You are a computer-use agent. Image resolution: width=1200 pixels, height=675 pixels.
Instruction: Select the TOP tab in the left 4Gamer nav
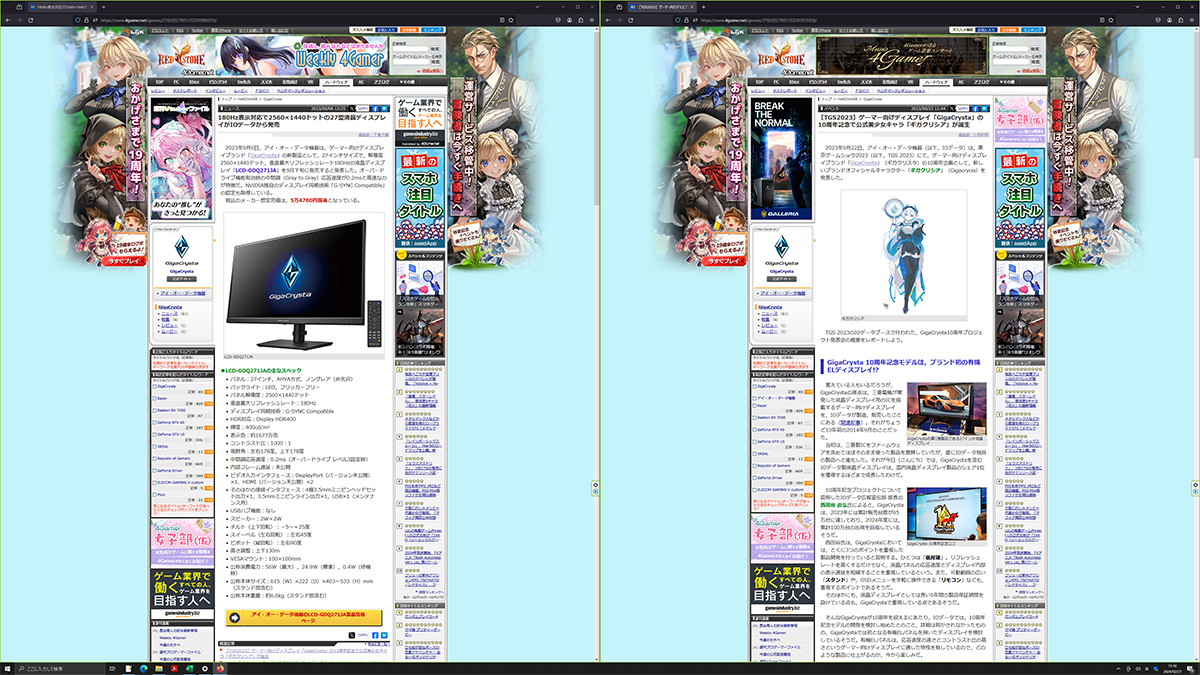click(x=158, y=82)
